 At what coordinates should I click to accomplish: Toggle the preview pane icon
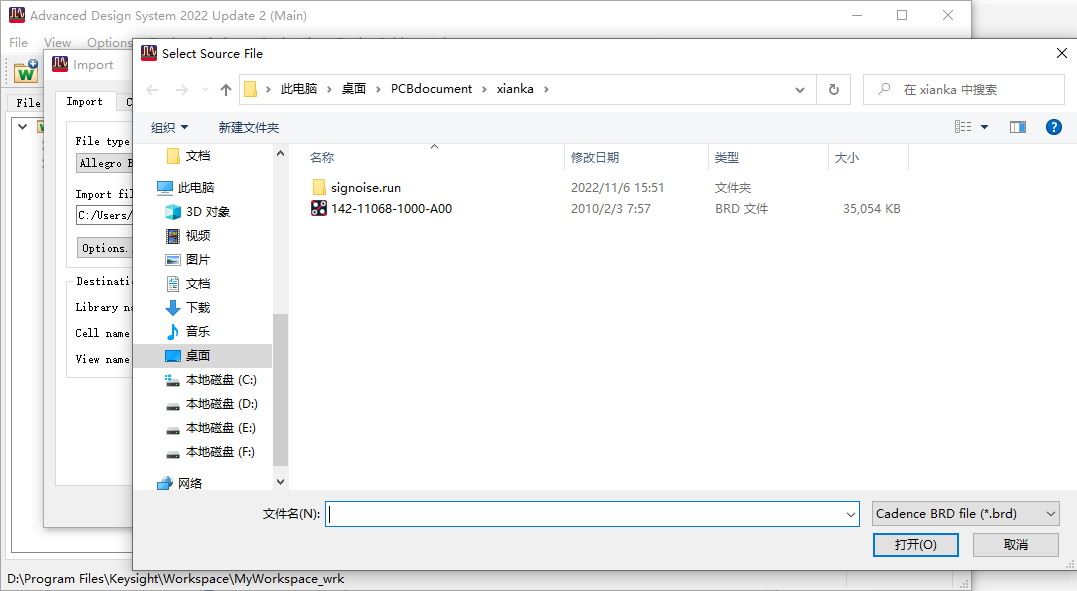tap(1018, 127)
